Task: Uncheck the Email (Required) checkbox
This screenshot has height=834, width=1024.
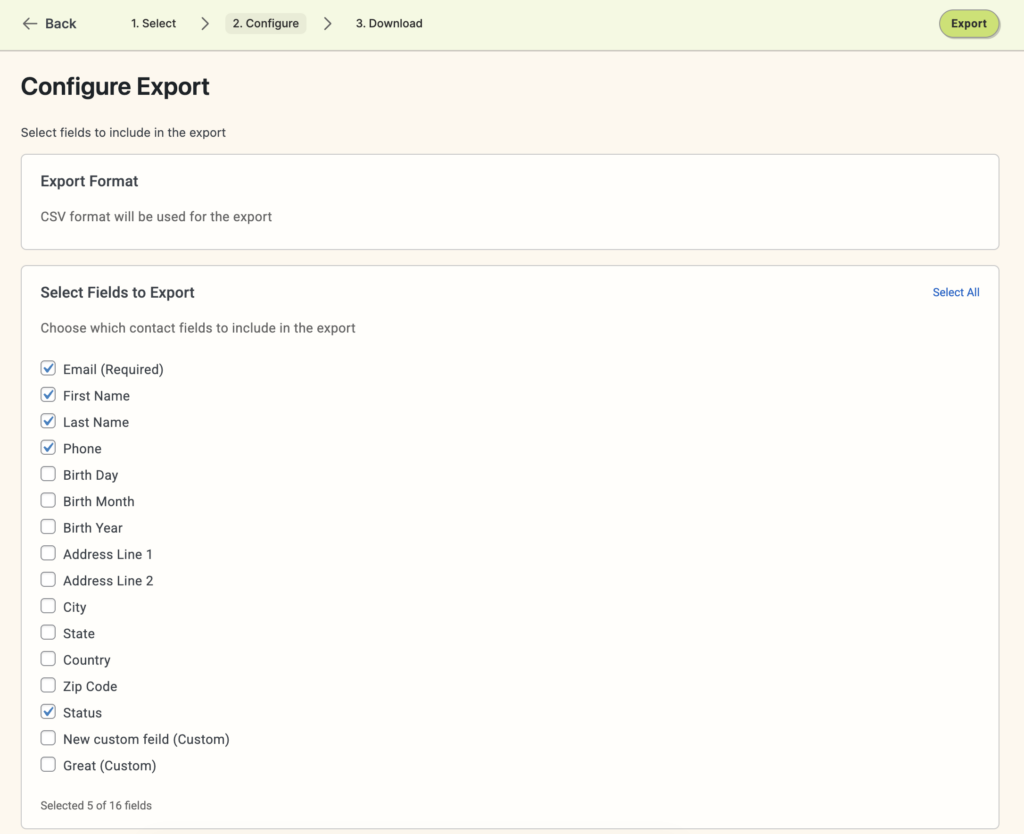Action: pos(48,368)
